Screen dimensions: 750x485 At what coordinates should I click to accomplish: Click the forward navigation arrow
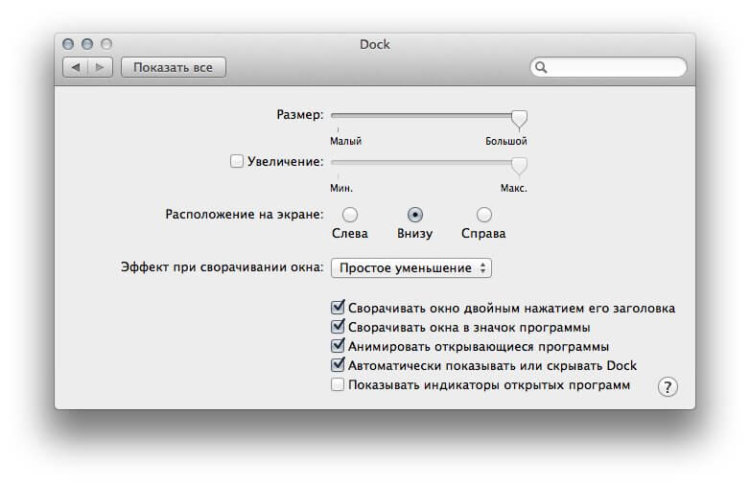pos(100,68)
